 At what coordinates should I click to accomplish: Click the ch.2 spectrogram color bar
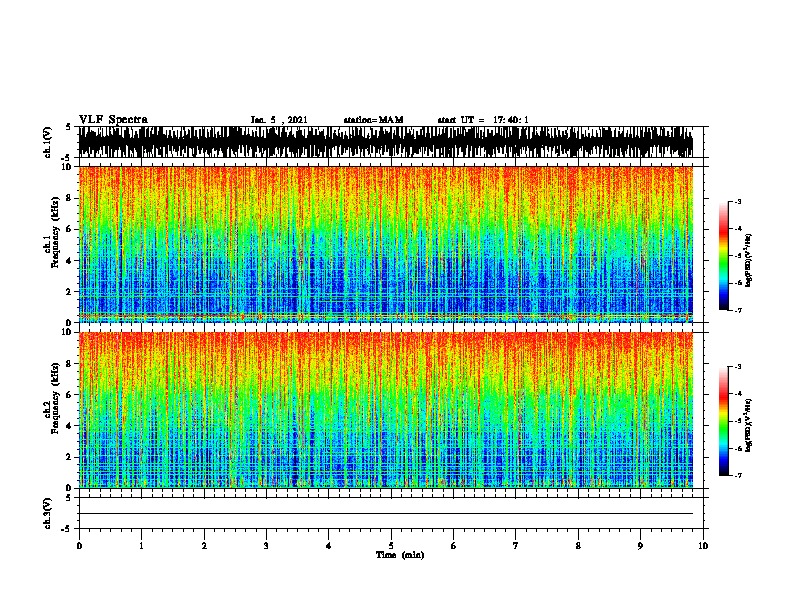[724, 421]
